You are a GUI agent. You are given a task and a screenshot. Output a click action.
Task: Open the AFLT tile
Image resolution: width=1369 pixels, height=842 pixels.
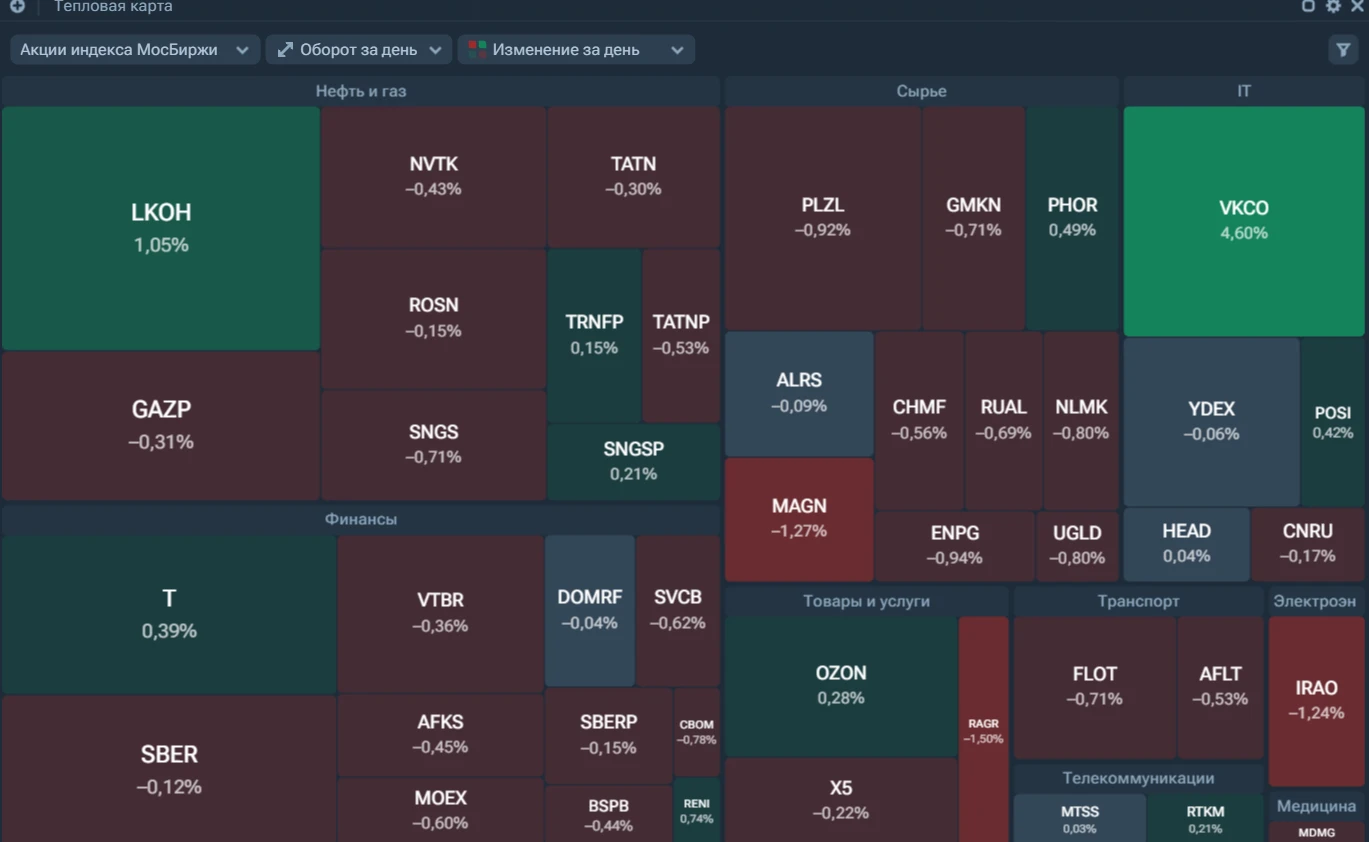[x=1221, y=687]
